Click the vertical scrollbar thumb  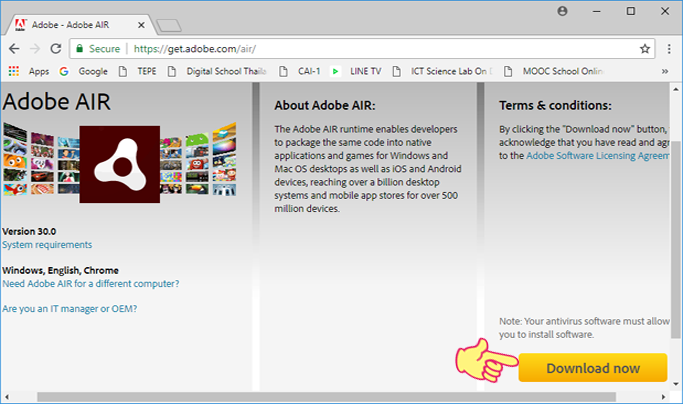tap(676, 240)
